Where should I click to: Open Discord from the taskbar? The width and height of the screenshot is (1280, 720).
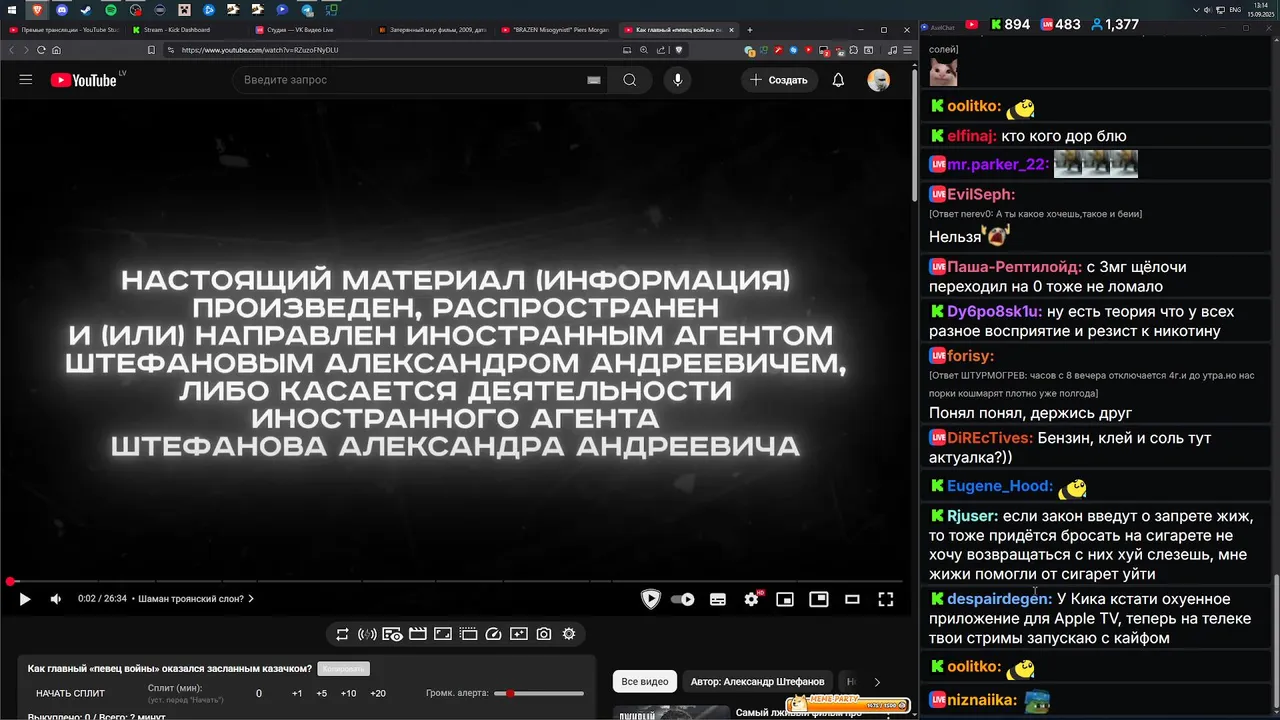click(x=61, y=10)
